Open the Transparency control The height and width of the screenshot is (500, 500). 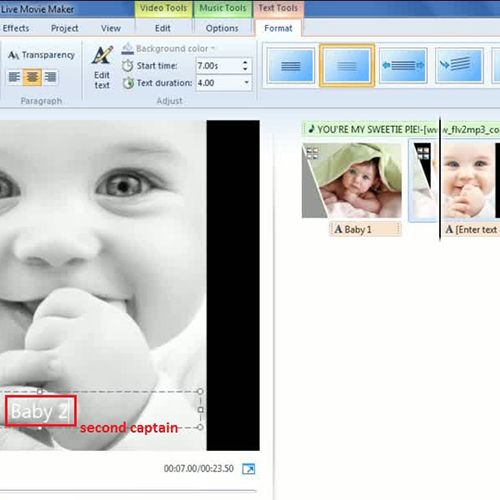(41, 55)
